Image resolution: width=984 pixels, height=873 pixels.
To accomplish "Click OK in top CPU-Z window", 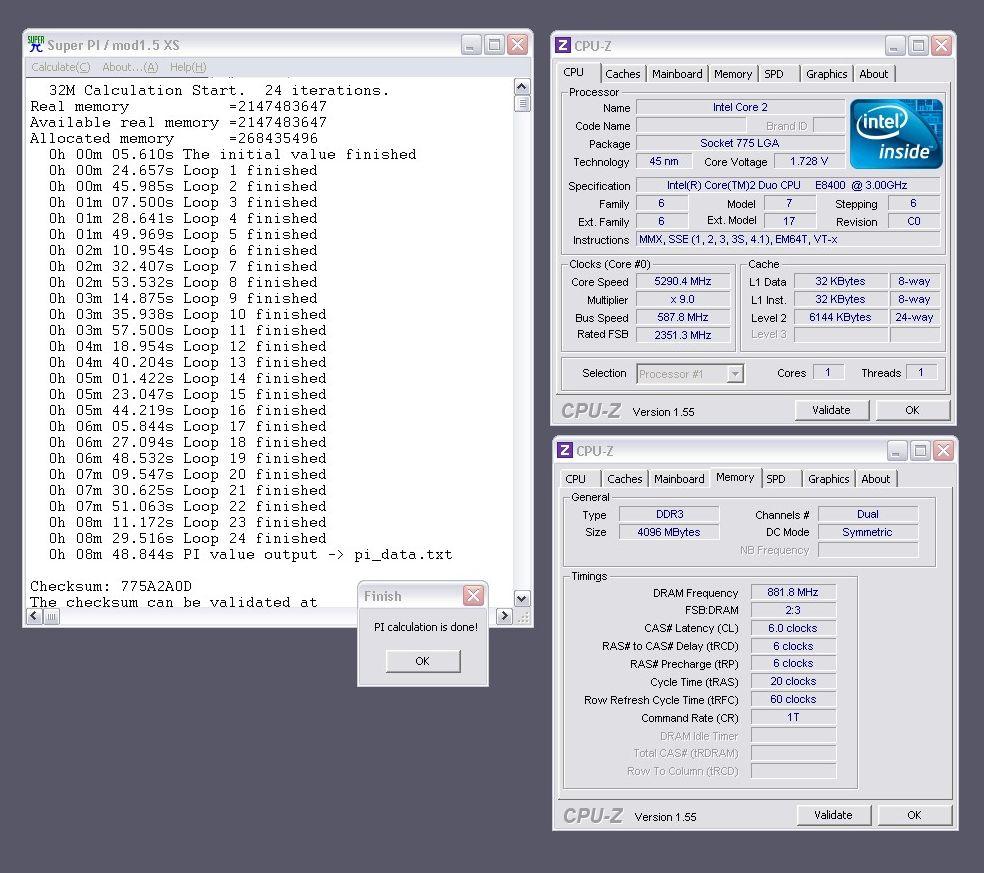I will point(912,410).
